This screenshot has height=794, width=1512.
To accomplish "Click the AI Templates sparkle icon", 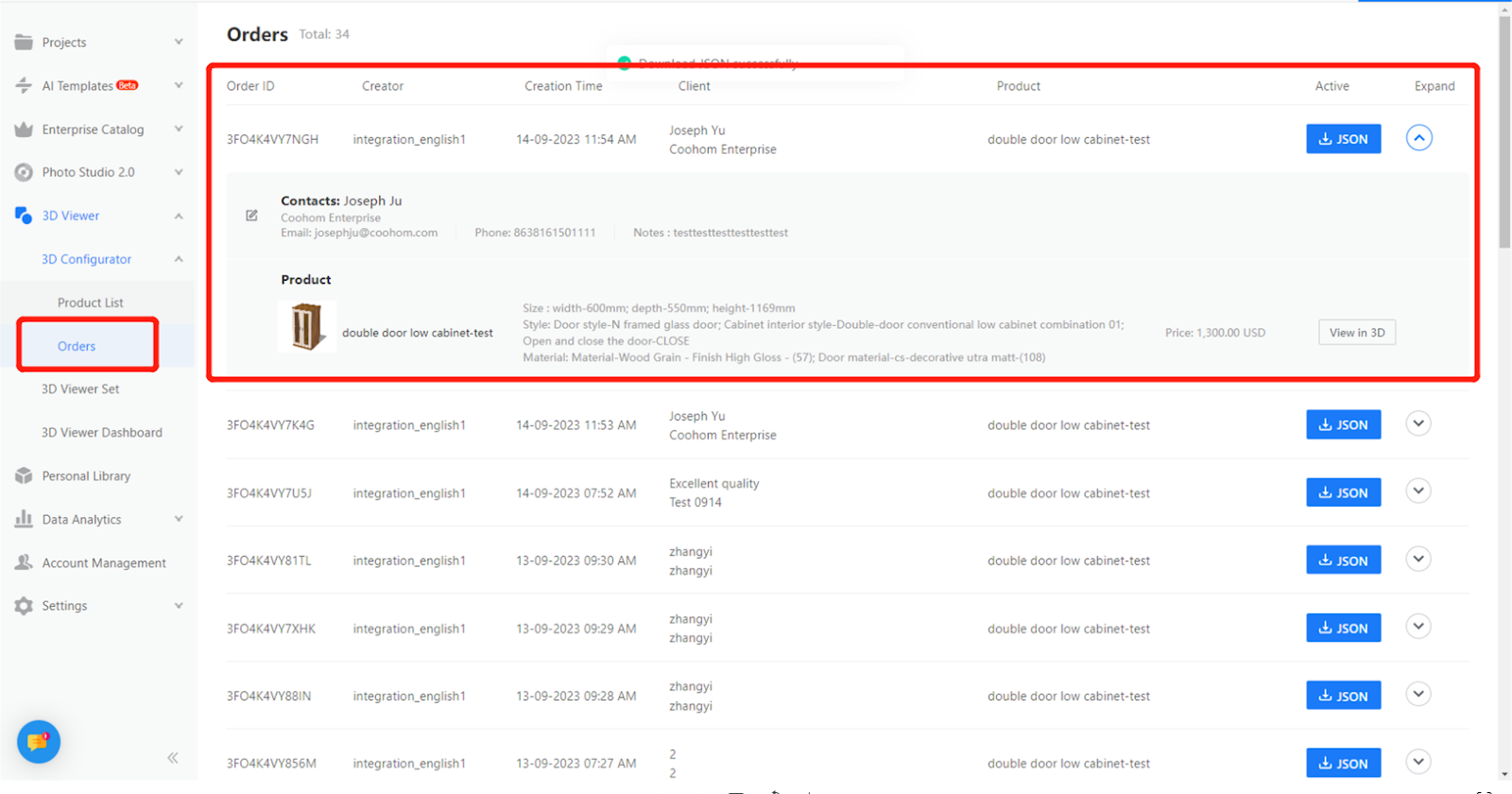I will point(24,86).
